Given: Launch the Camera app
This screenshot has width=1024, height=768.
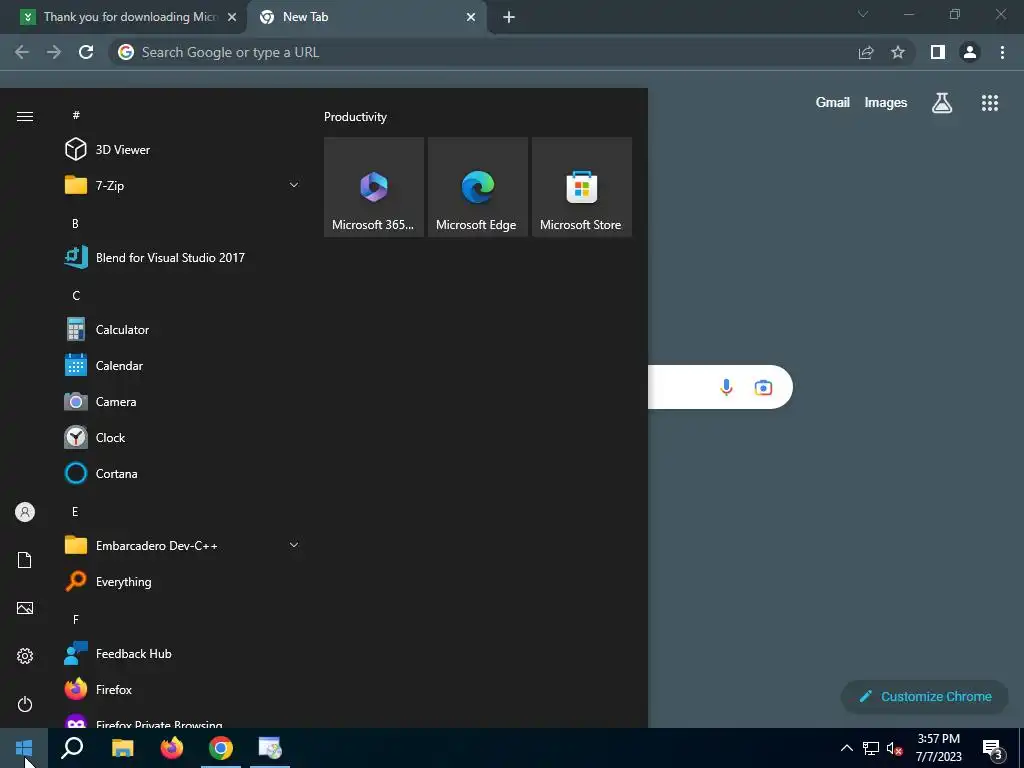Looking at the screenshot, I should [x=182, y=402].
